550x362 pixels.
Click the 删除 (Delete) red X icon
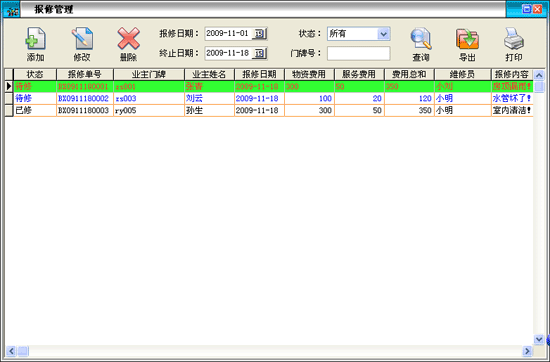[x=129, y=38]
